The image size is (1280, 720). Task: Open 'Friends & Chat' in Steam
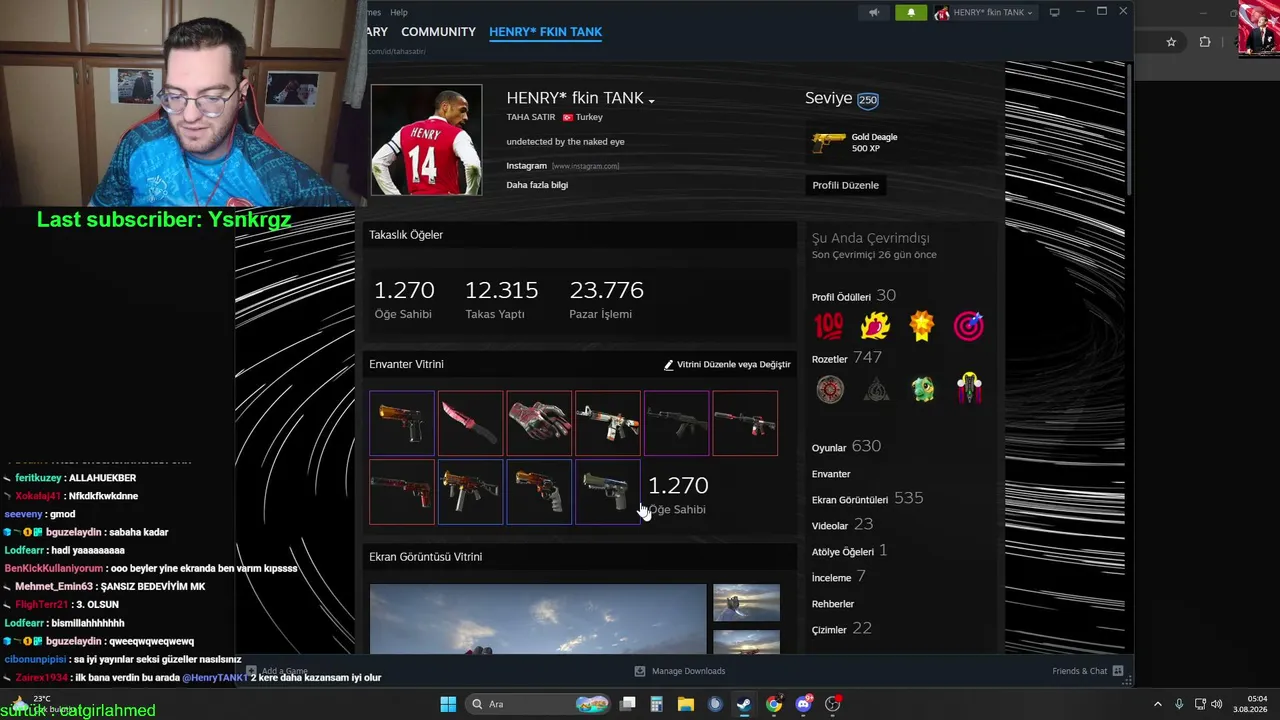pos(1087,671)
